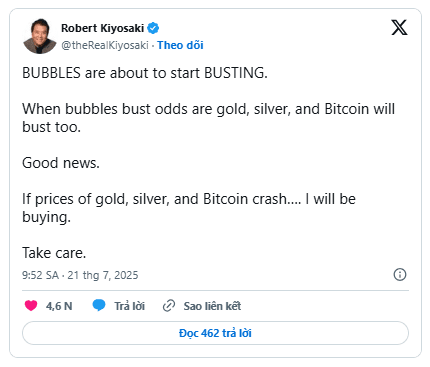Click the Take care. closing line

[54, 253]
